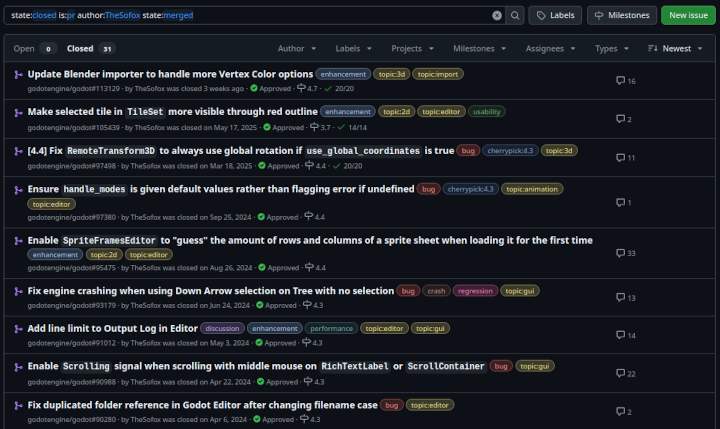Viewport: 720px width, 429px height.
Task: Click the Milestones button near search bar
Action: (x=622, y=16)
